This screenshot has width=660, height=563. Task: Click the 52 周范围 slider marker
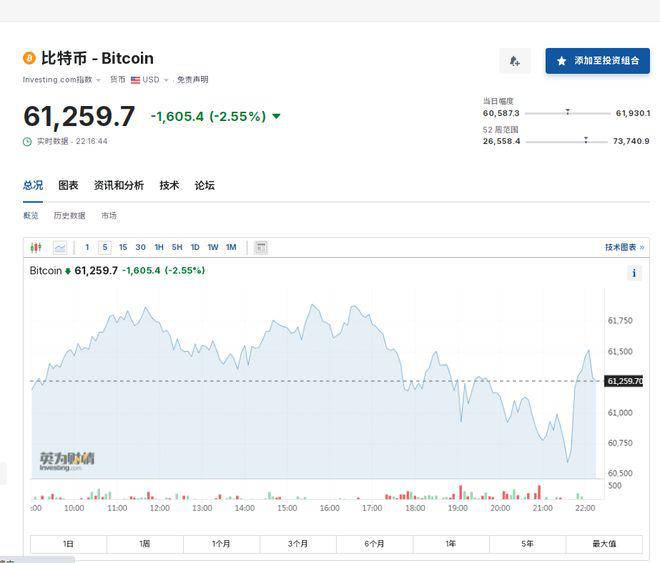tap(585, 140)
